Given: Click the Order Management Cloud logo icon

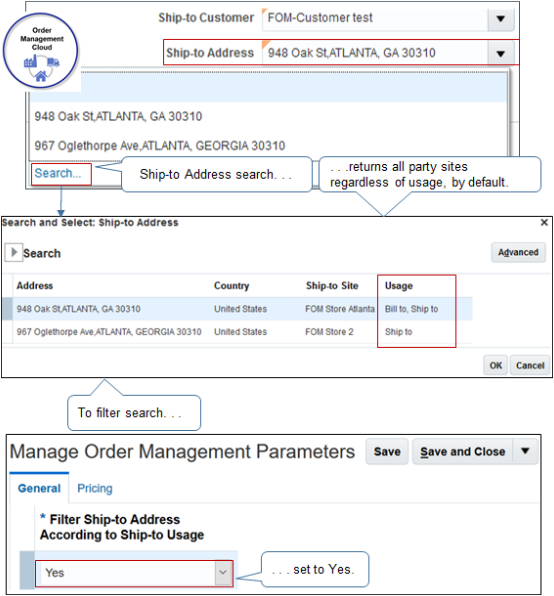Looking at the screenshot, I should [40, 51].
